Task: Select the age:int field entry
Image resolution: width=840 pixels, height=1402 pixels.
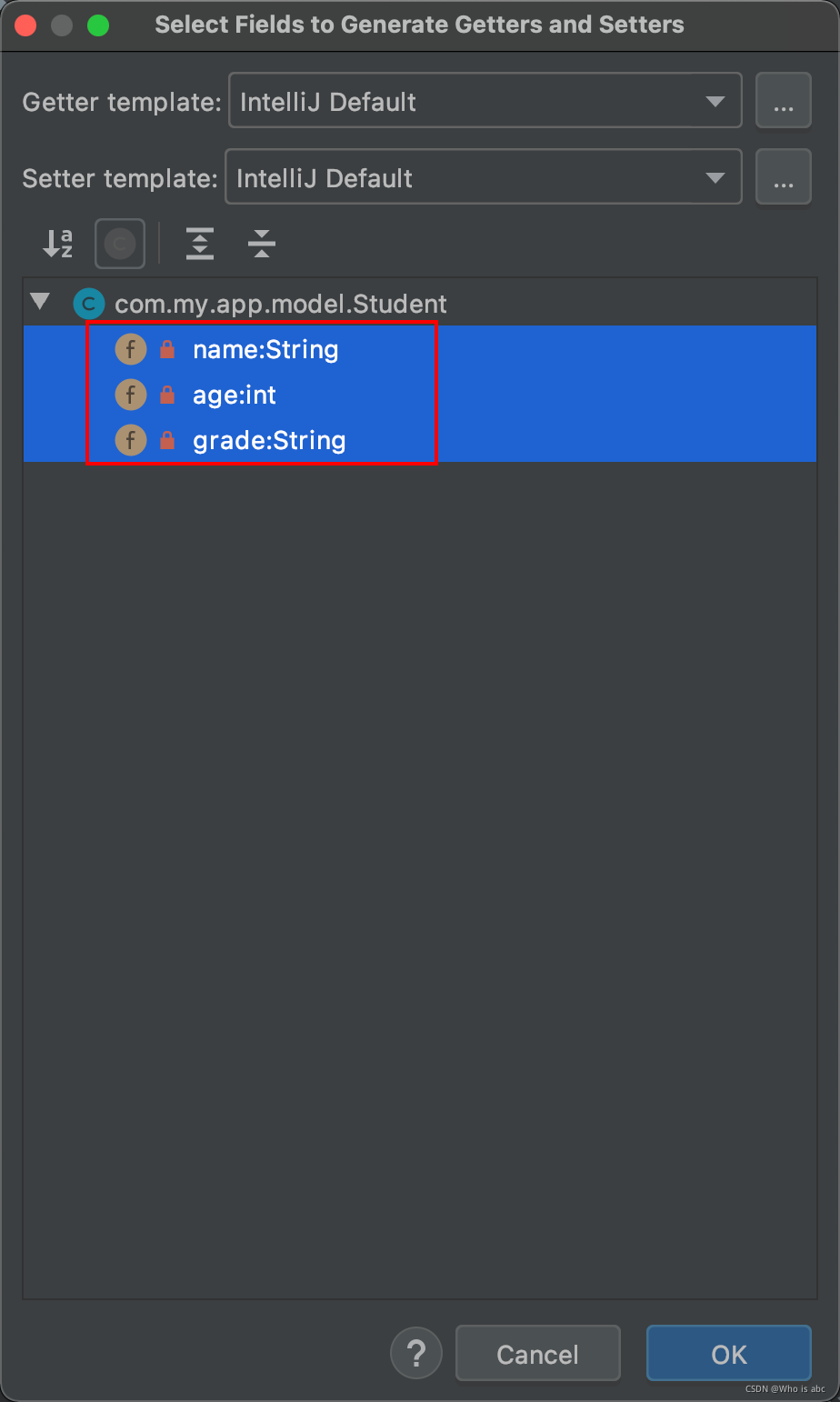Action: [235, 395]
